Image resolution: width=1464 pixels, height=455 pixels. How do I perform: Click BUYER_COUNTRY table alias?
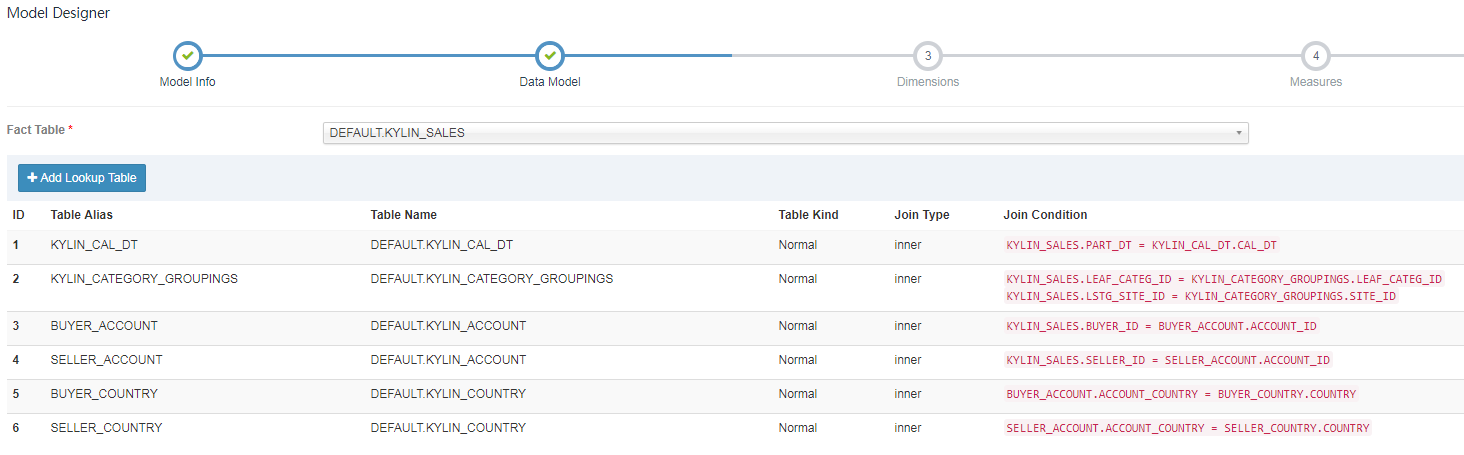click(x=104, y=394)
